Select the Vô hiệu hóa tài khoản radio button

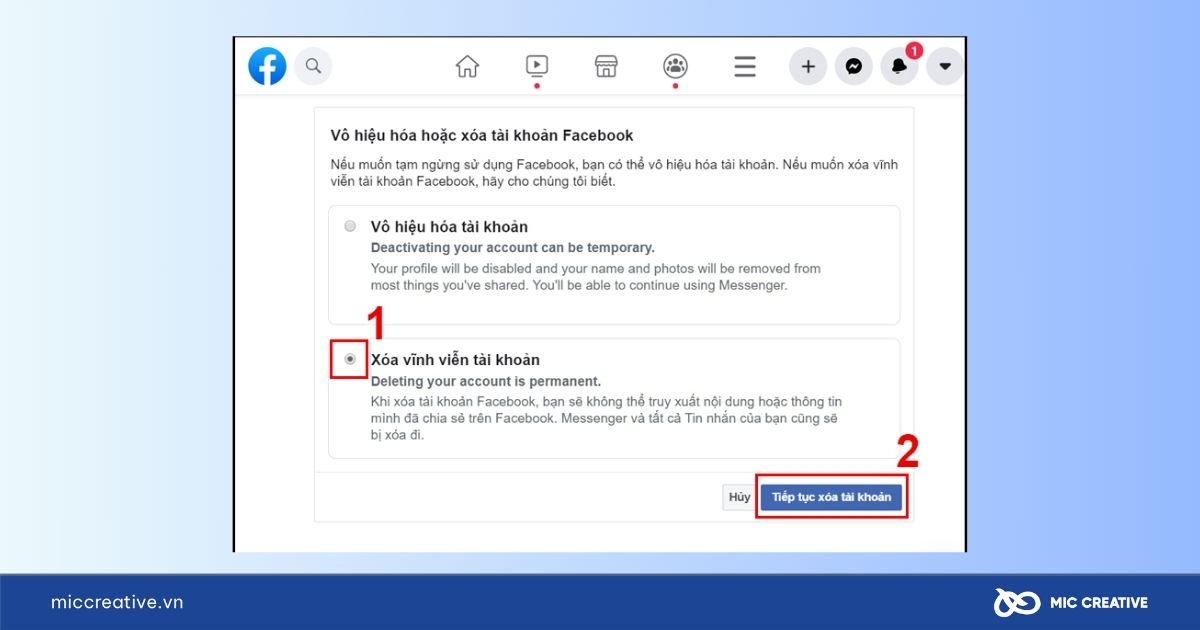350,226
